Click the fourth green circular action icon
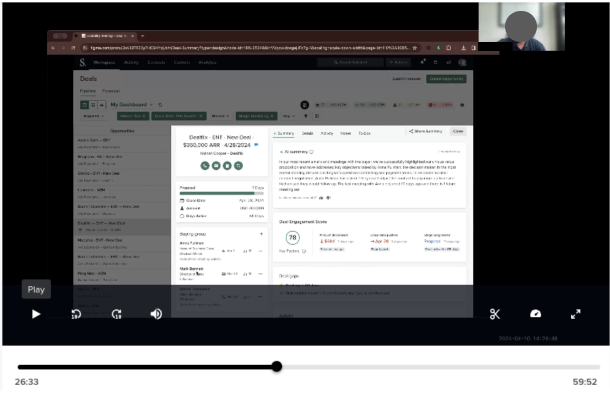The image size is (610, 396). [238, 166]
